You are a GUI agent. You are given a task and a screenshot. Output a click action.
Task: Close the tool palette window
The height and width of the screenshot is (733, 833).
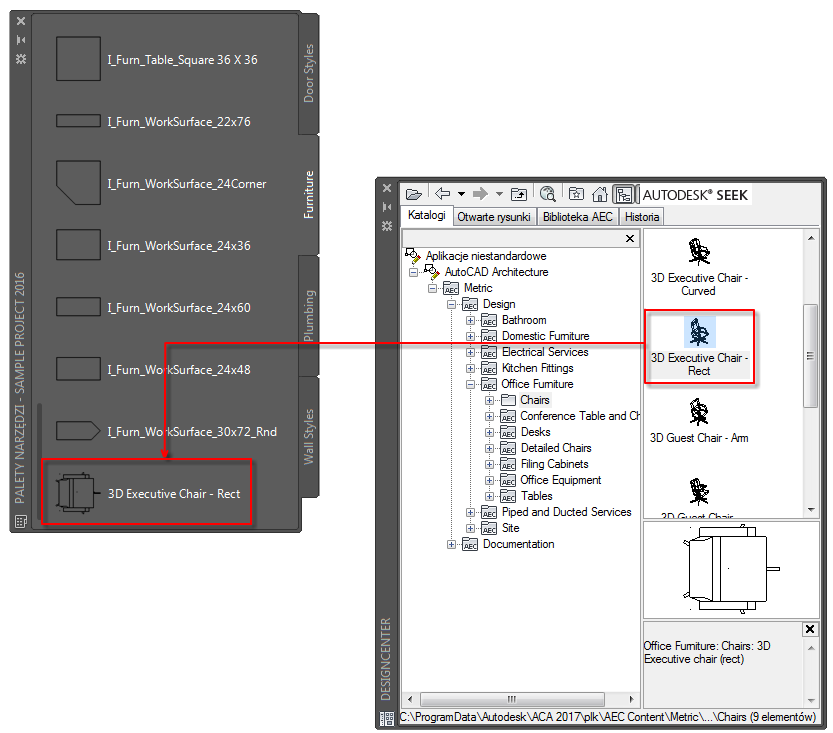pyautogui.click(x=21, y=21)
